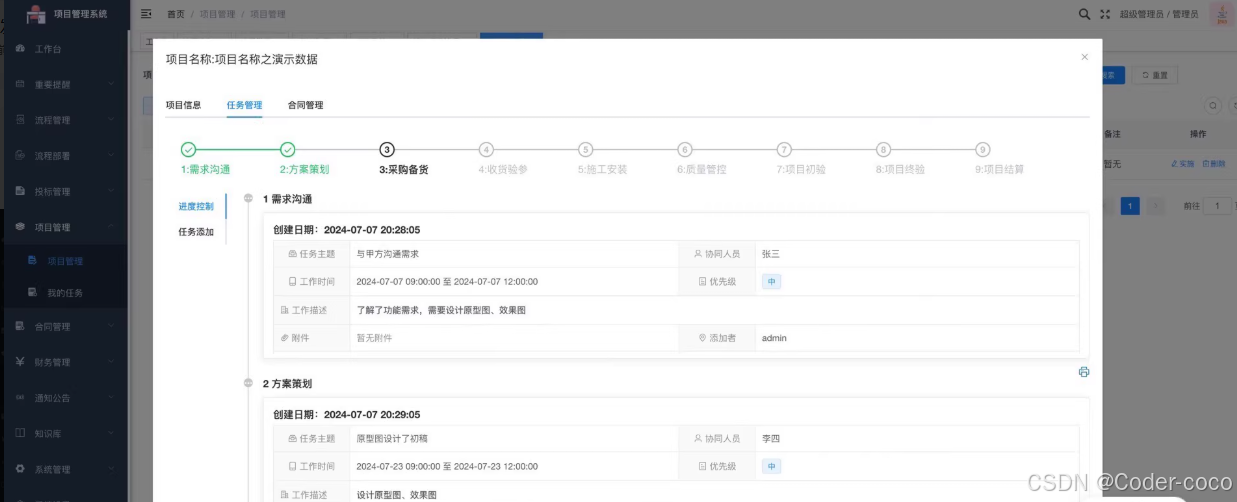Viewport: 1237px width, 502px height.
Task: Click step label 2:方案策划
Action: tap(304, 170)
